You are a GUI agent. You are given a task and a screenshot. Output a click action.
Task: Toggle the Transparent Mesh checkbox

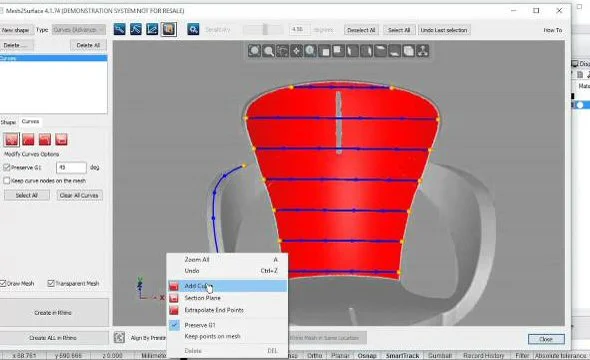coord(51,283)
